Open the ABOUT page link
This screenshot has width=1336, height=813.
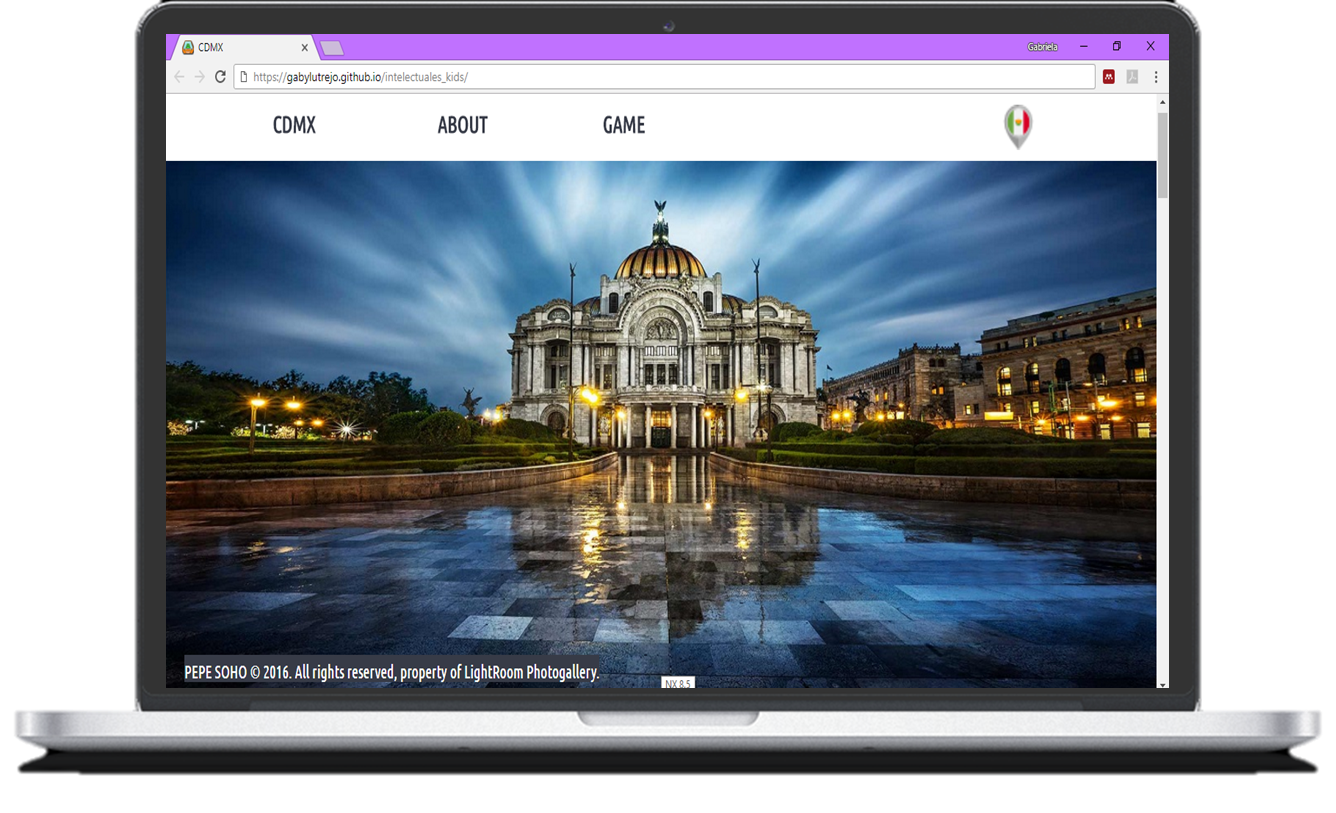coord(462,126)
